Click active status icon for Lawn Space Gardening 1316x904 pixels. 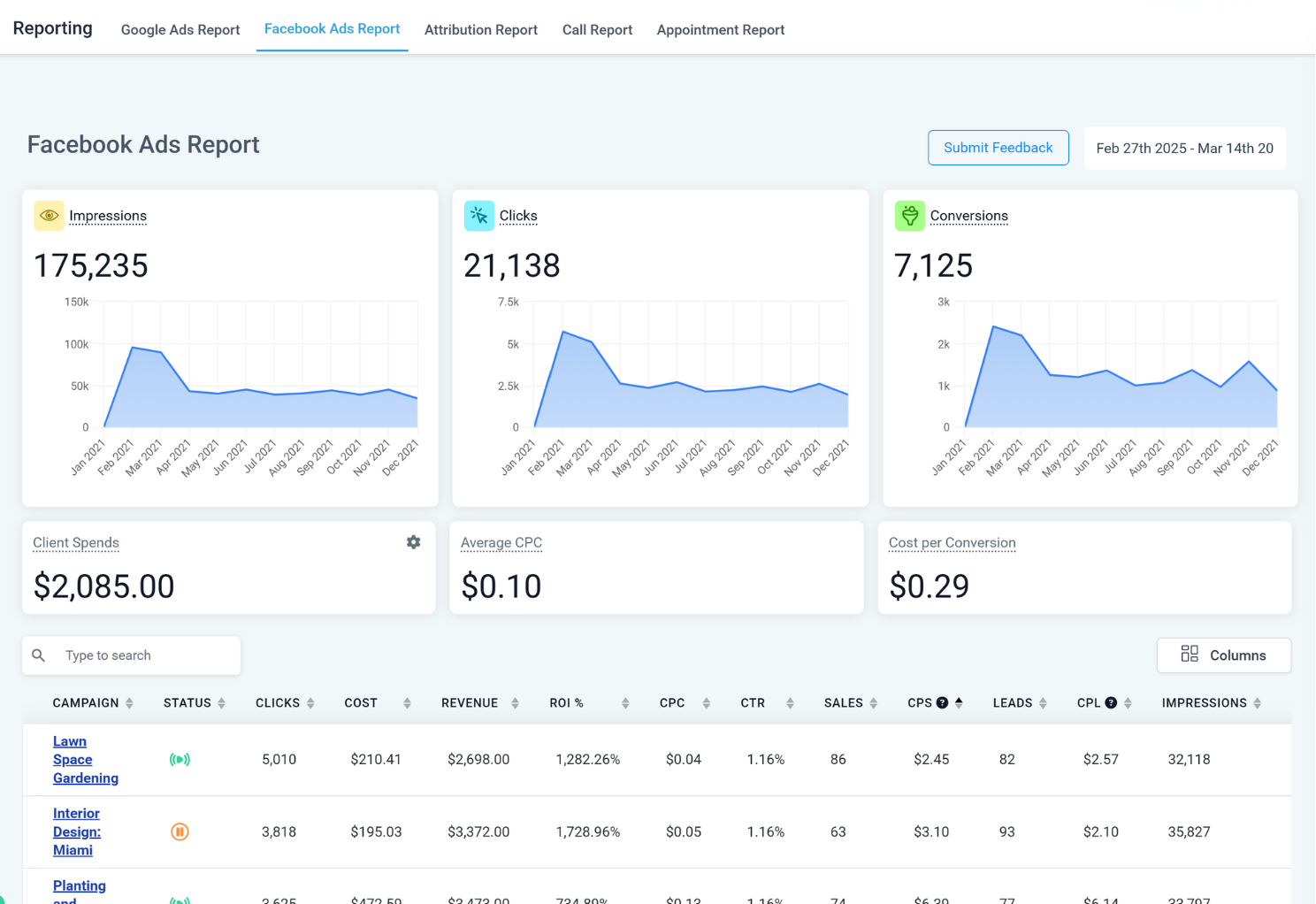(x=180, y=760)
